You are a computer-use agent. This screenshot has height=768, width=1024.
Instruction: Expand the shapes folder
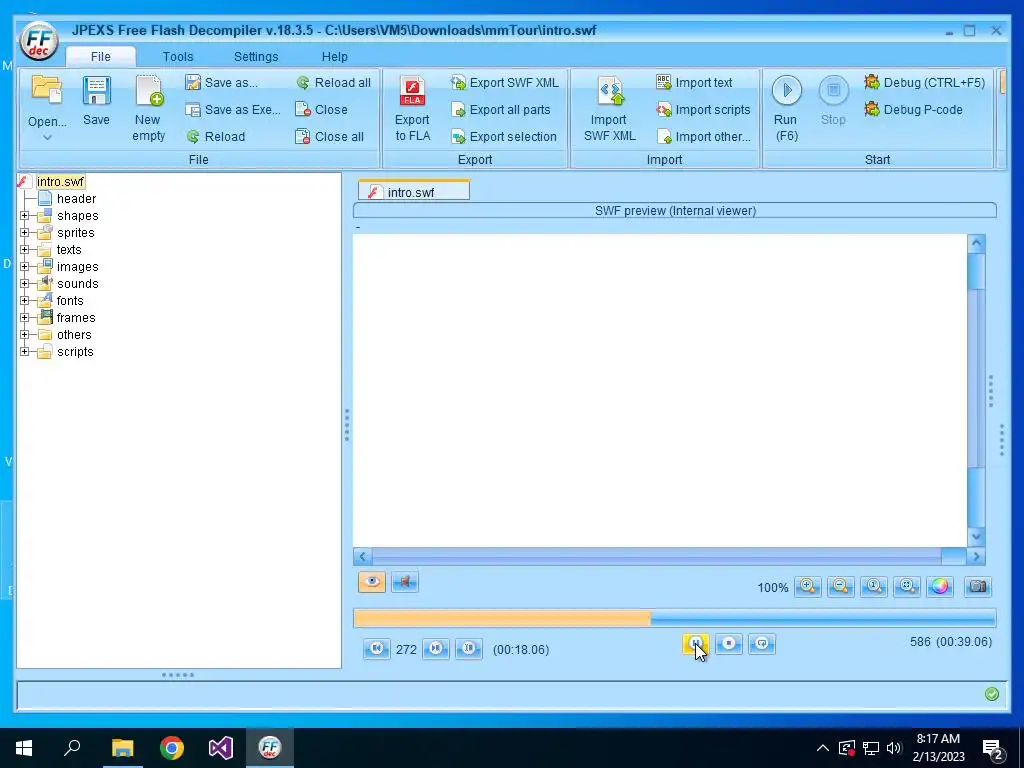(x=25, y=216)
